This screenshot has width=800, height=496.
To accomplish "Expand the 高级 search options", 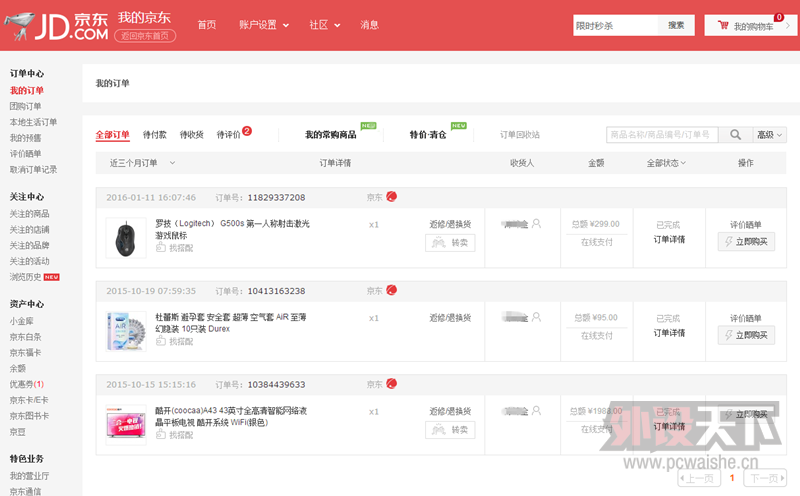I will click(x=769, y=135).
